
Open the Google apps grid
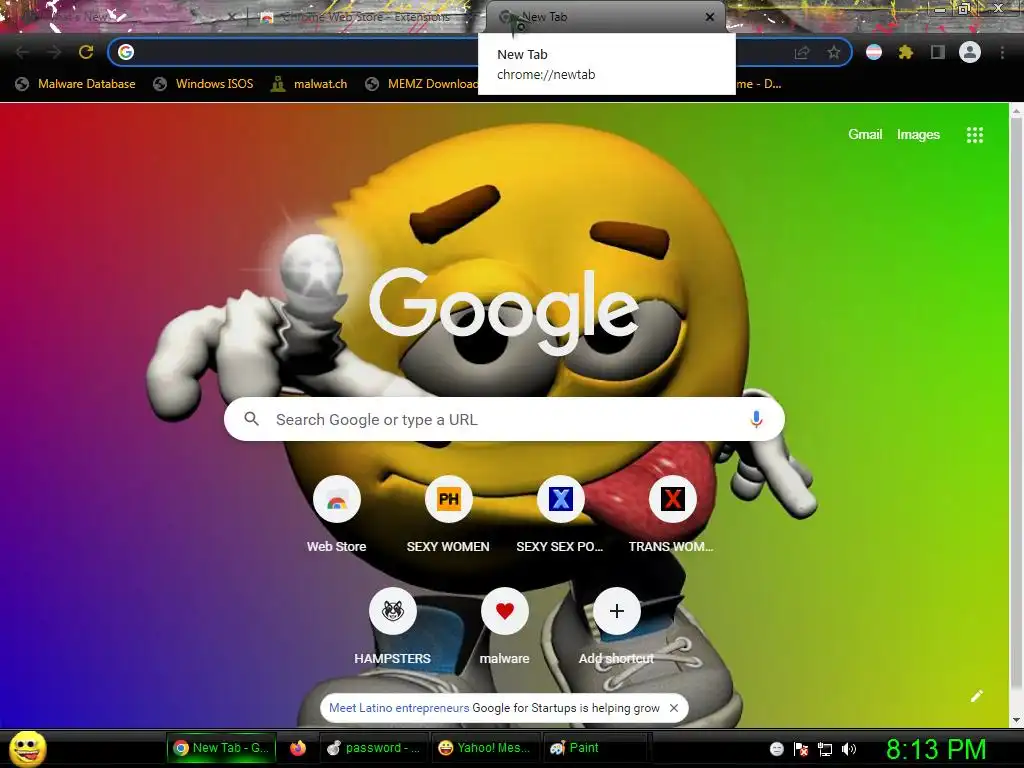coord(974,135)
